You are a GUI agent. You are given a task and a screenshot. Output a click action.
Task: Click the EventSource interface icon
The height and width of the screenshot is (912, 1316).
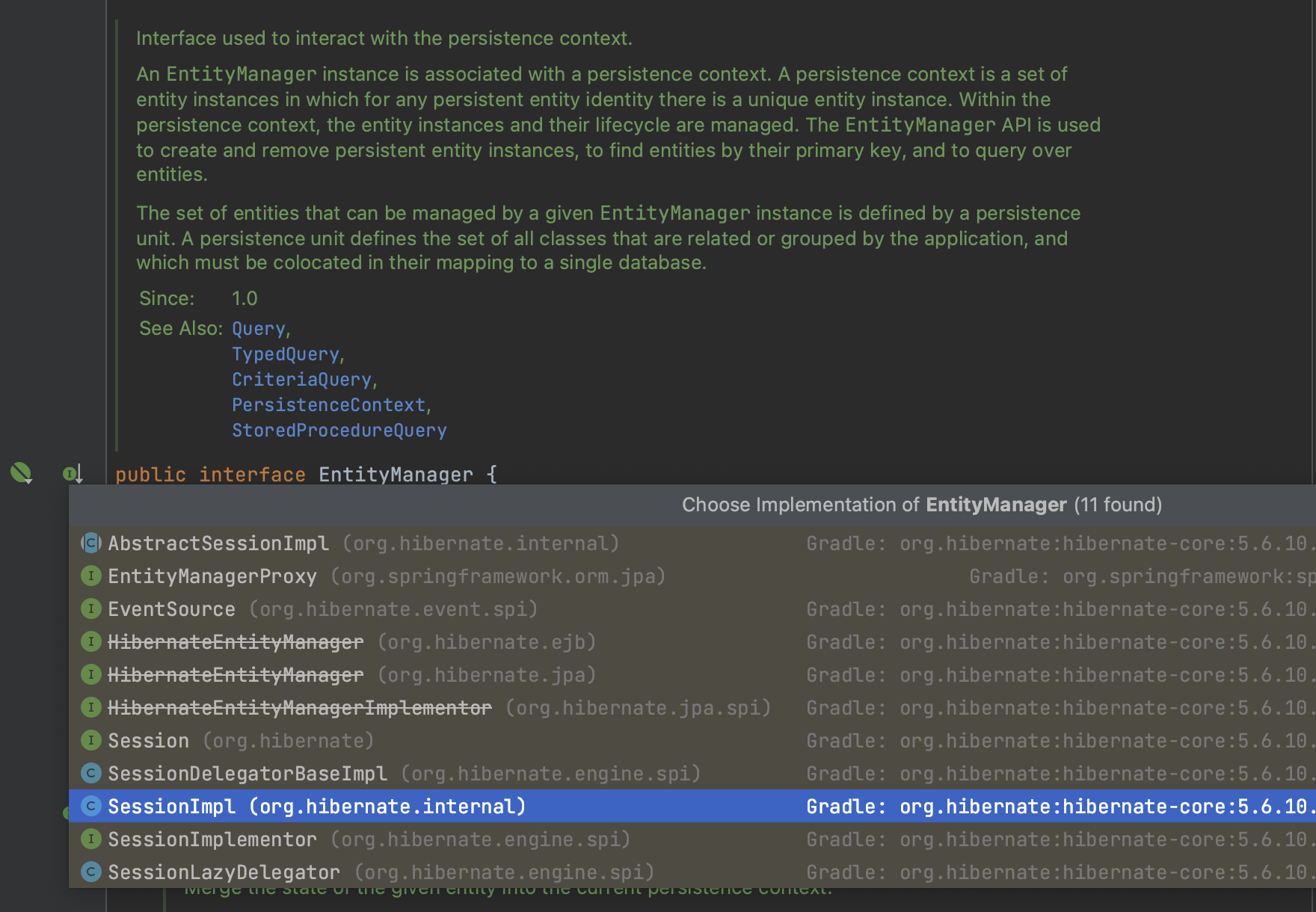(91, 608)
